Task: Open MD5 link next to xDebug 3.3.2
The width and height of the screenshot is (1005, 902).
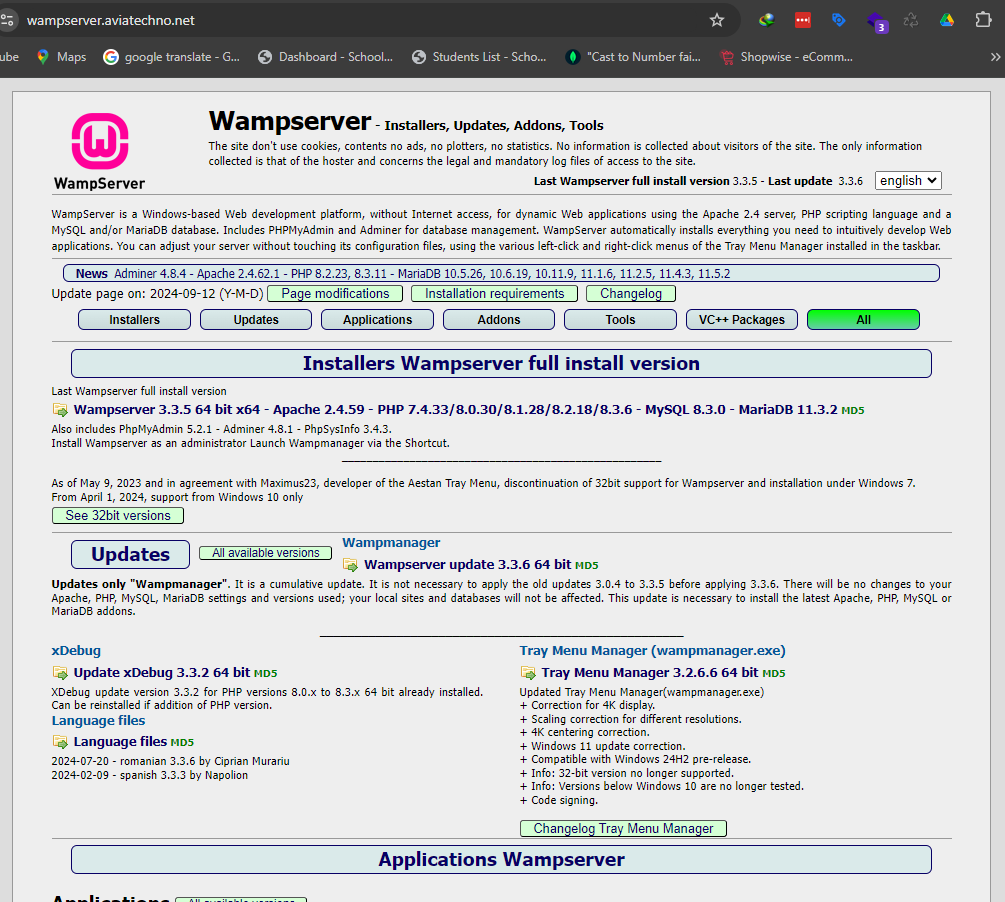Action: pos(265,673)
